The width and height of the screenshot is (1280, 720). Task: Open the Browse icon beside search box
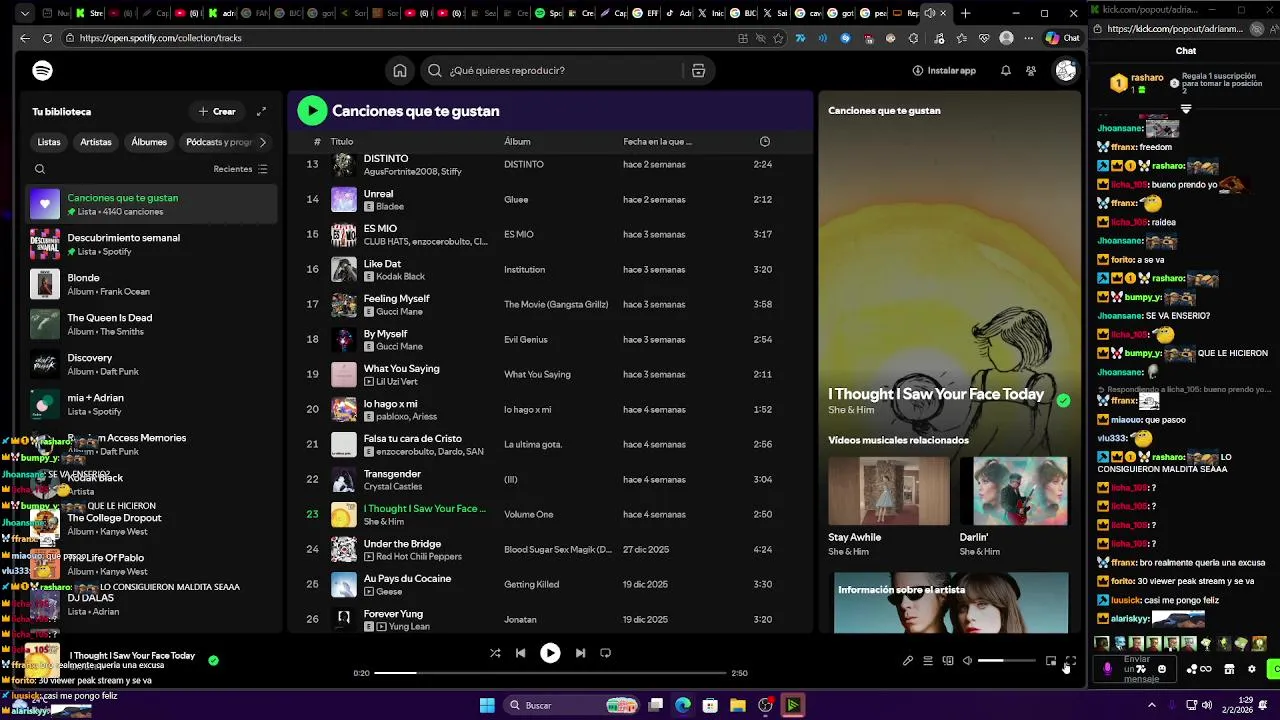tap(698, 71)
